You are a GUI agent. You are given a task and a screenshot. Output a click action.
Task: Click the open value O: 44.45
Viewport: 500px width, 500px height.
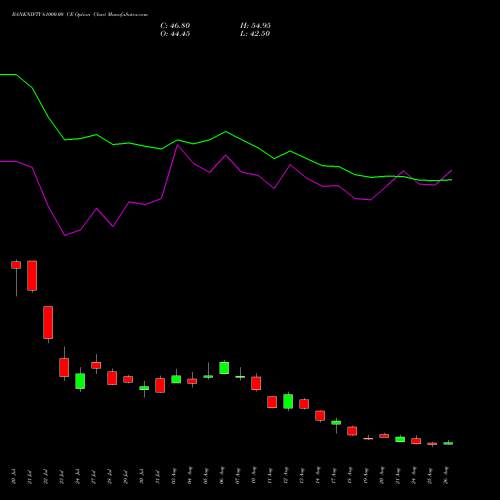click(x=175, y=34)
